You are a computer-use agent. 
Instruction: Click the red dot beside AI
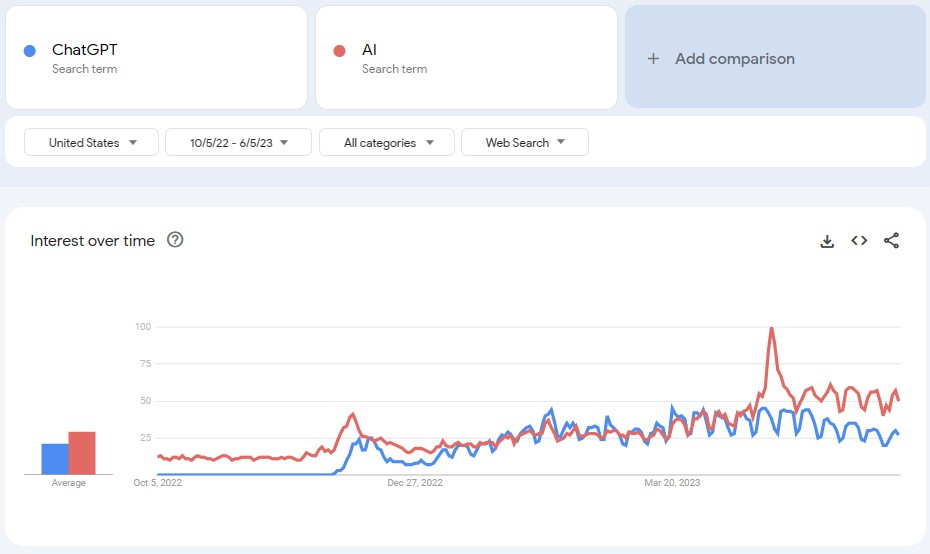coord(340,51)
